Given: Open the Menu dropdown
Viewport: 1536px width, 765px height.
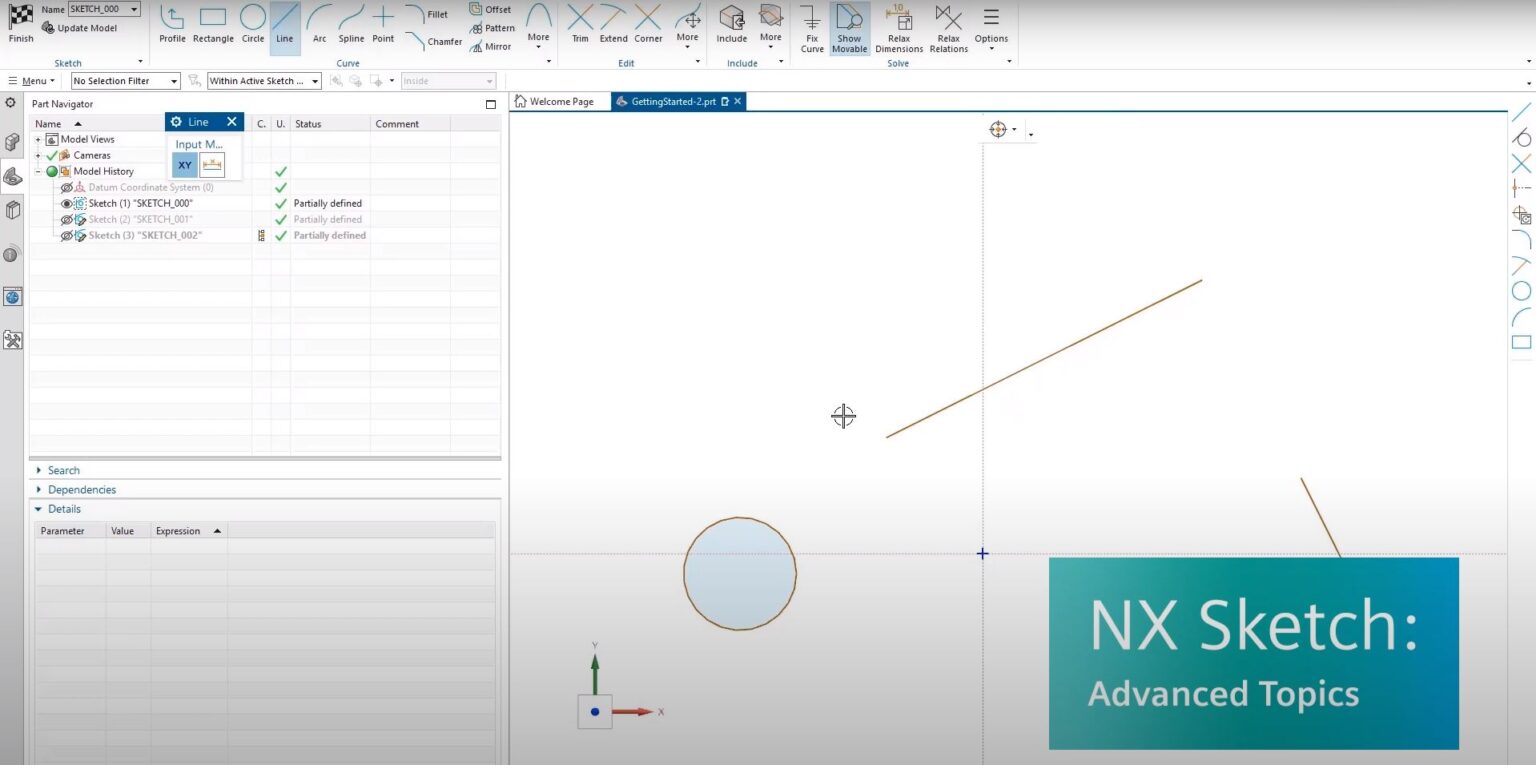Looking at the screenshot, I should click(32, 81).
